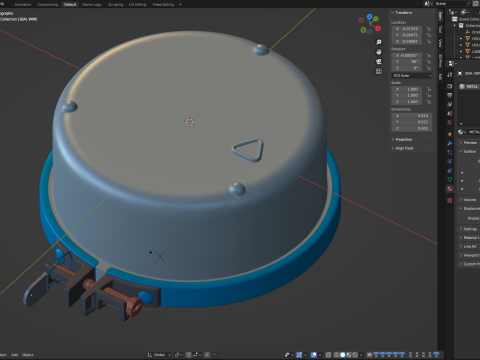Viewport: 480px width, 360px height.
Task: Open the Object Constraints properties tab icon
Action: click(x=450, y=170)
